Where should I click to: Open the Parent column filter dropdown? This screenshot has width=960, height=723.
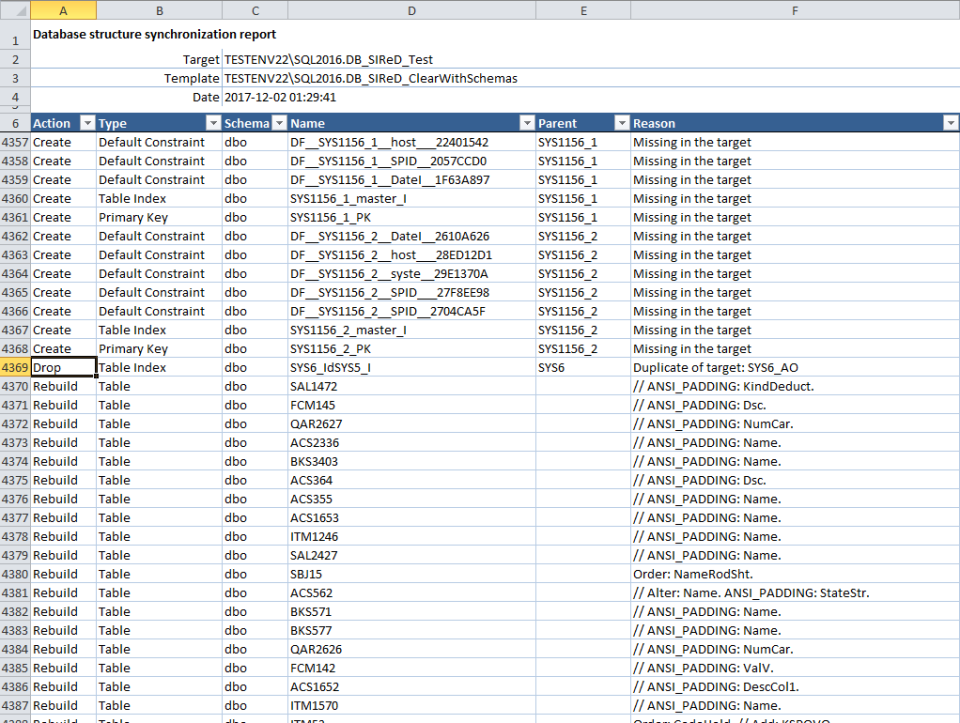coord(620,122)
